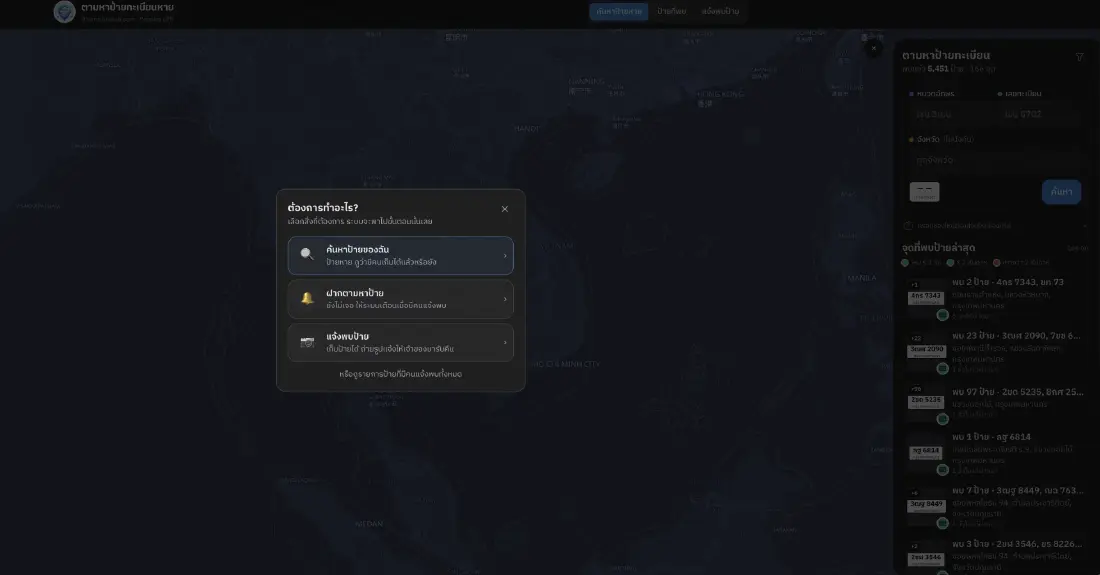Click the panel heading ตามหาป้ายทะเบียน

(946, 55)
